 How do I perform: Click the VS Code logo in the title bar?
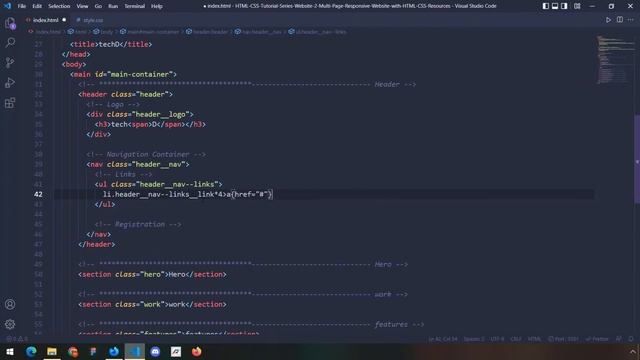7,6
